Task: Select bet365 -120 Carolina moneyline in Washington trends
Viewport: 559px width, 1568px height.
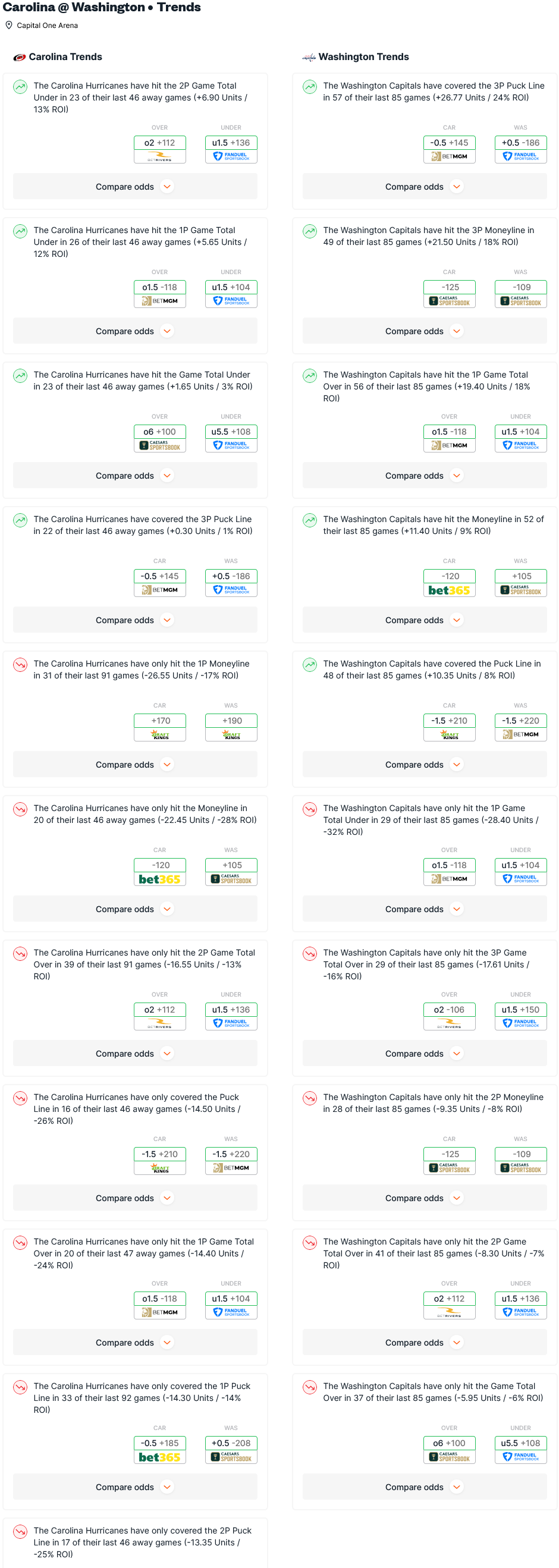Action: point(449,583)
